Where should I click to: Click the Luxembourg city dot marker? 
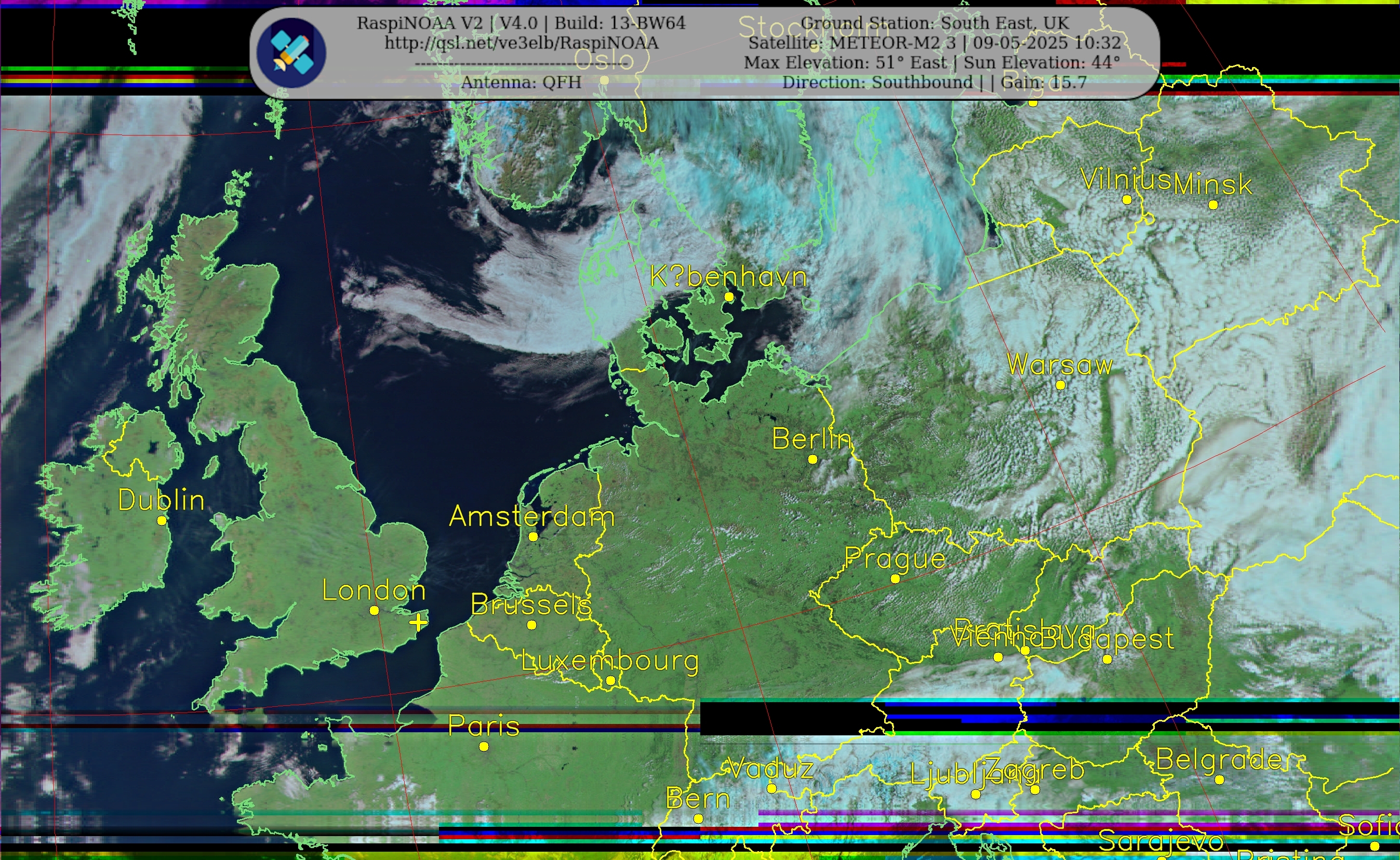[x=610, y=680]
